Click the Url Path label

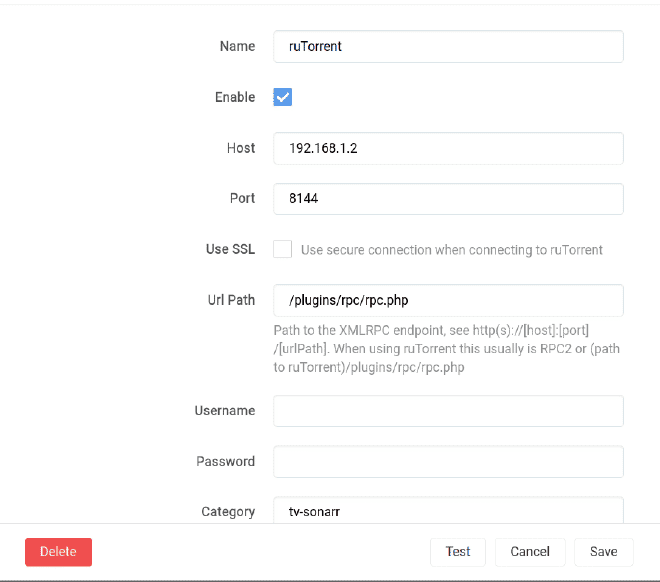pos(231,300)
